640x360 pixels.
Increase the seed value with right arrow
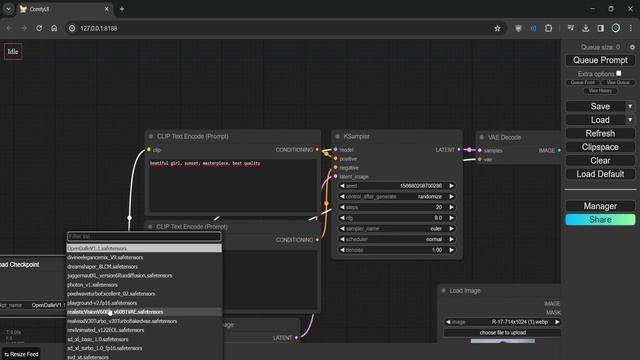tap(451, 186)
